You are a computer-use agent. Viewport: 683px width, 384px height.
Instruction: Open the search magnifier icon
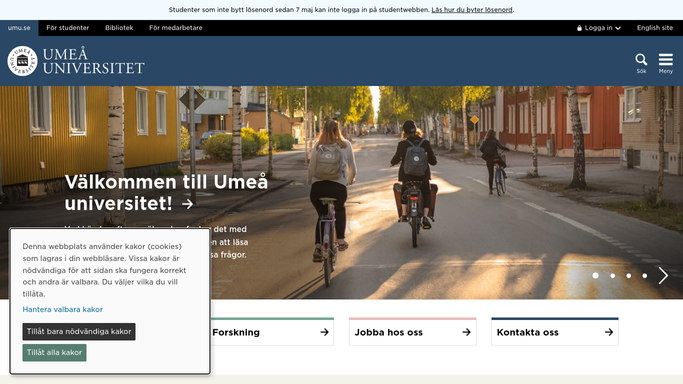click(x=641, y=60)
